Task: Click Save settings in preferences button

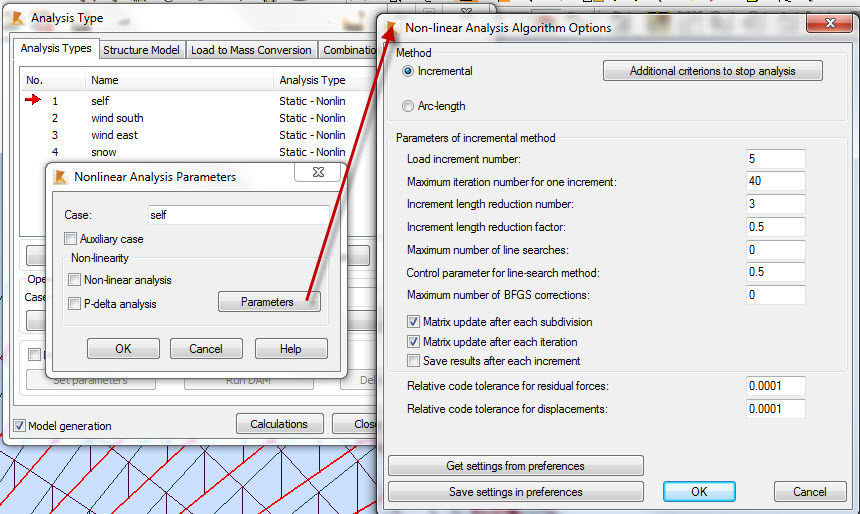Action: point(516,492)
